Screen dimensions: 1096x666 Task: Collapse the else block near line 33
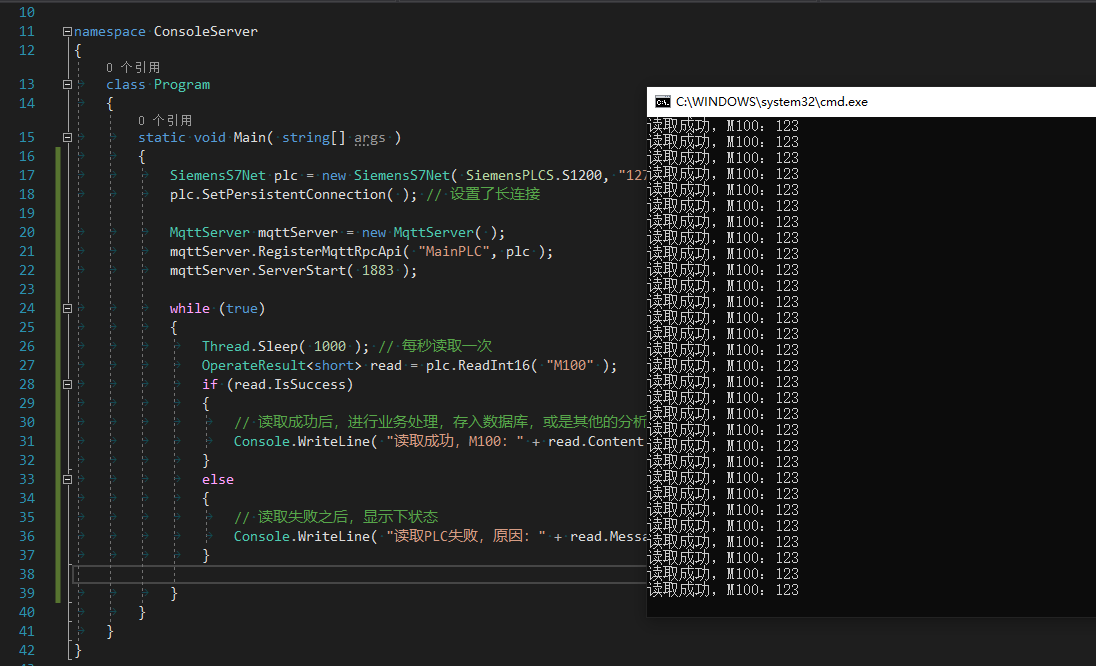click(x=67, y=479)
